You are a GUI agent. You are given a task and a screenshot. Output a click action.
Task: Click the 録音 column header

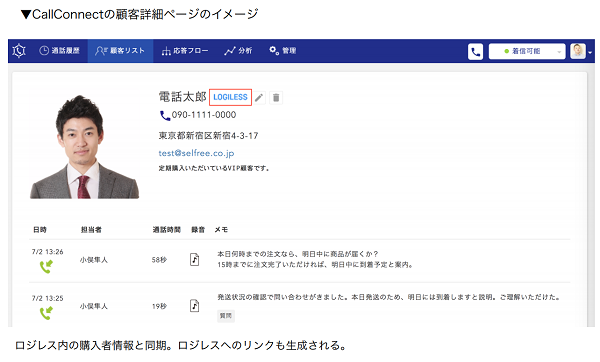tap(198, 230)
